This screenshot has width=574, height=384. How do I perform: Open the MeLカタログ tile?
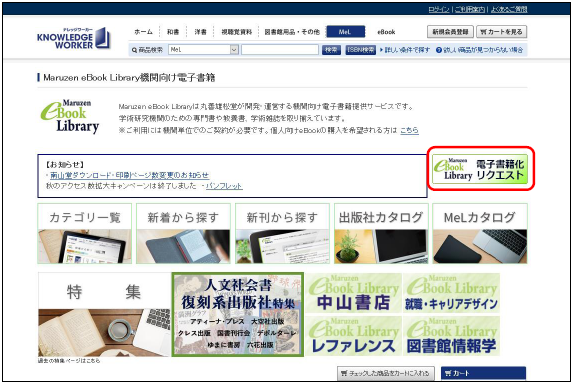pyautogui.click(x=480, y=234)
